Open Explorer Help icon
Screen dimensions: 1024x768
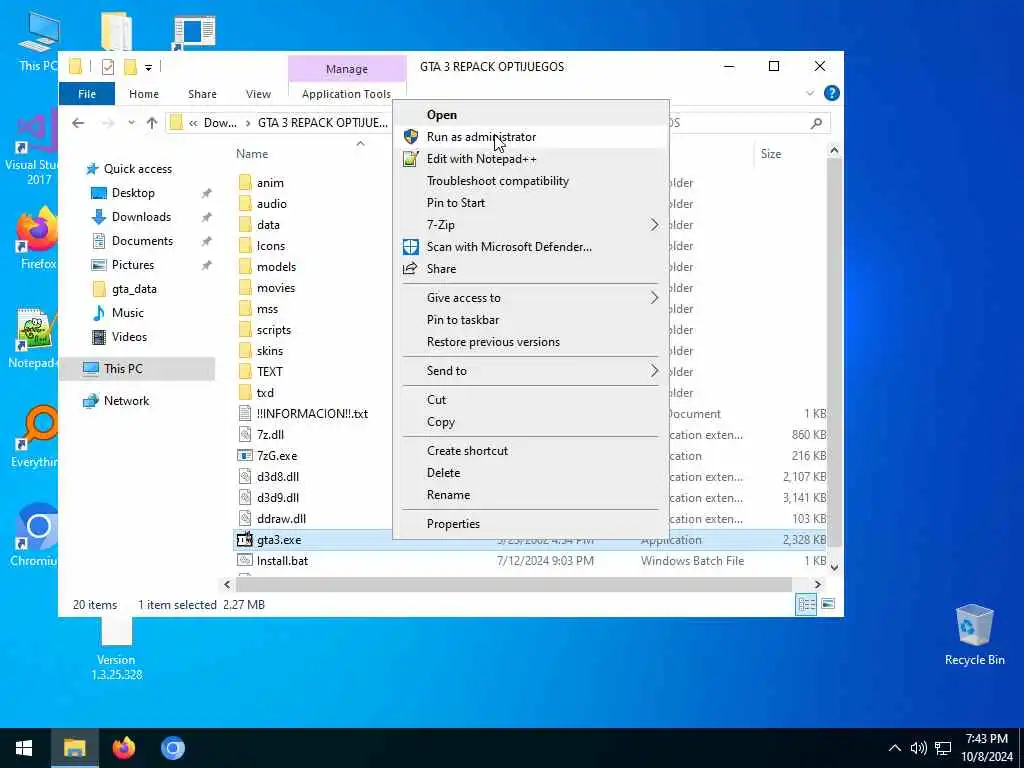831,93
